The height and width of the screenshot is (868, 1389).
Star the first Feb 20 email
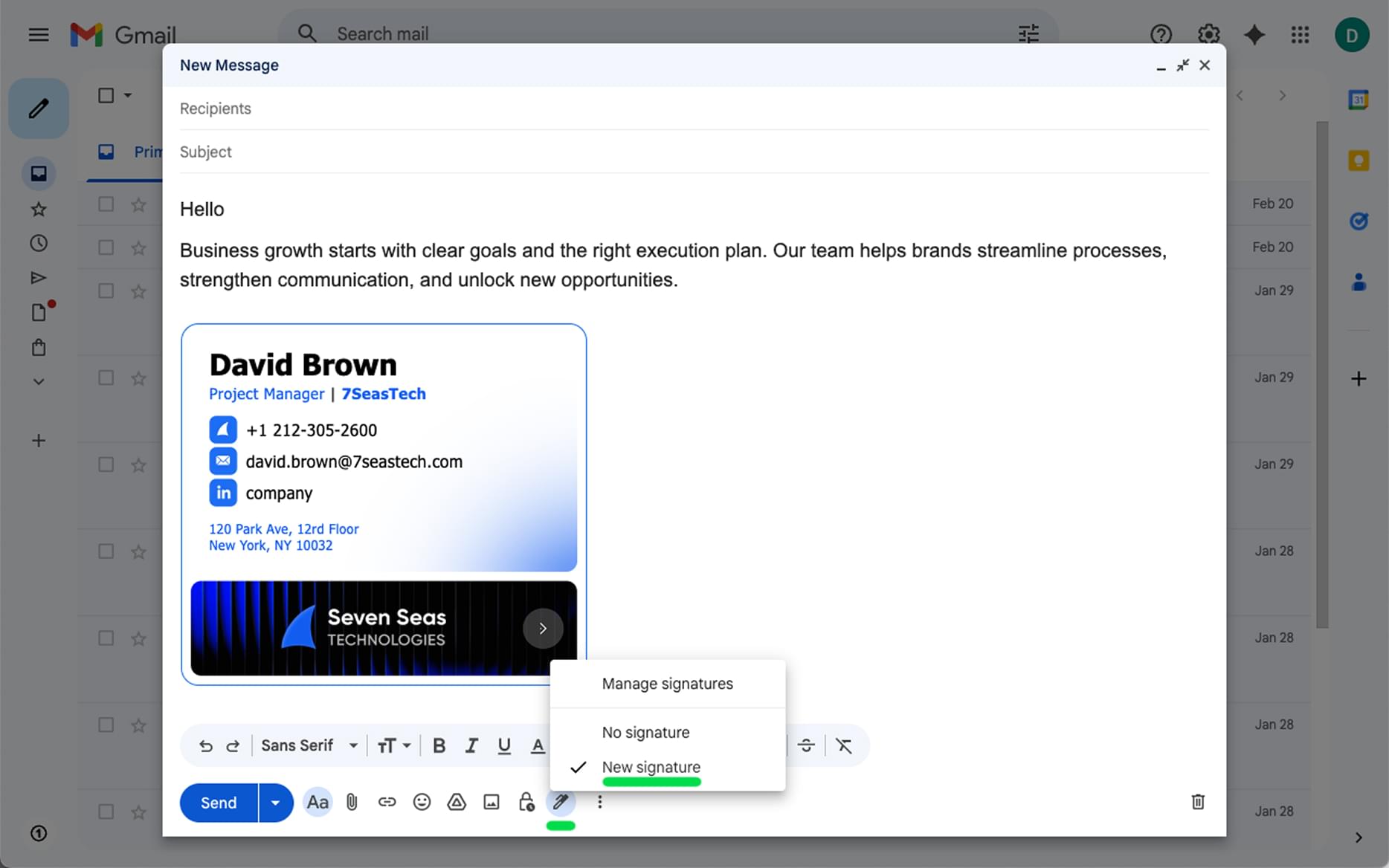click(x=138, y=204)
